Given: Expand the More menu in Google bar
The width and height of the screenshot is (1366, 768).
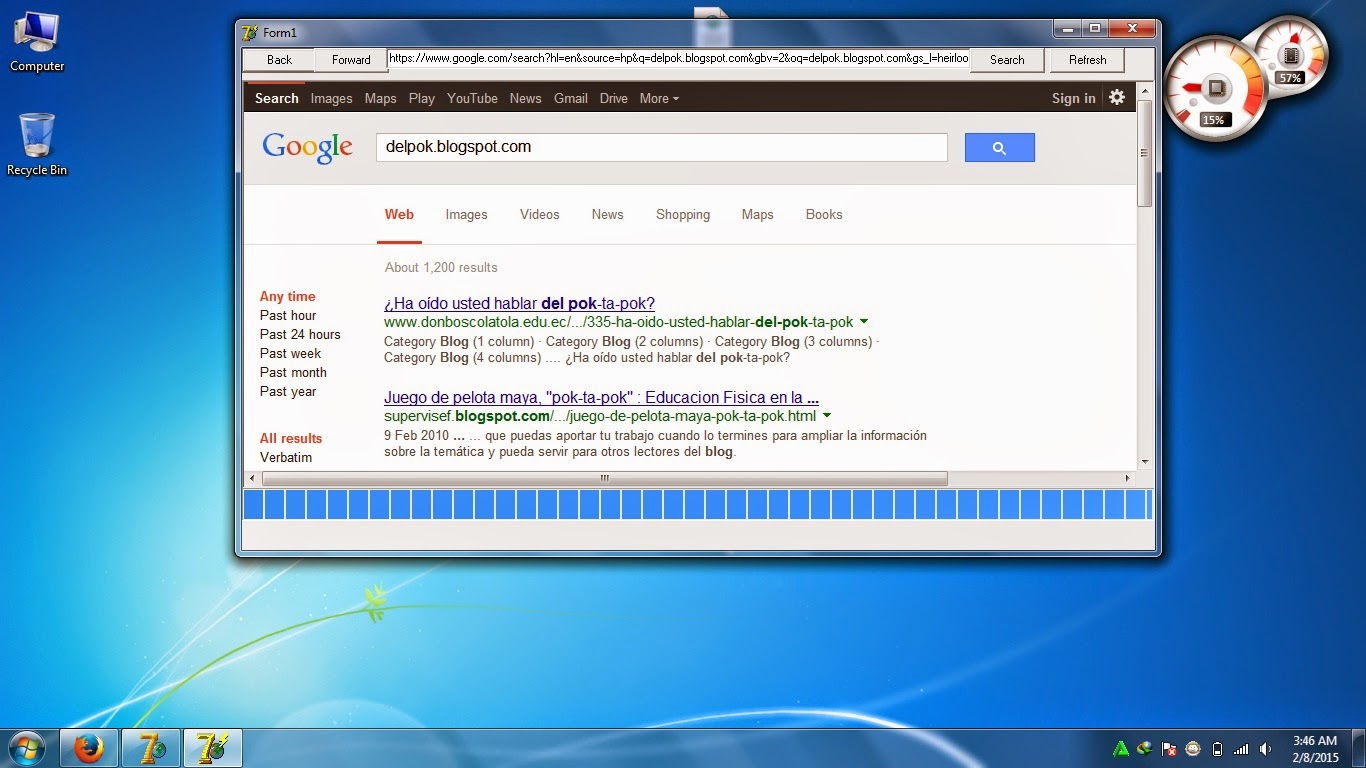Looking at the screenshot, I should [x=659, y=98].
